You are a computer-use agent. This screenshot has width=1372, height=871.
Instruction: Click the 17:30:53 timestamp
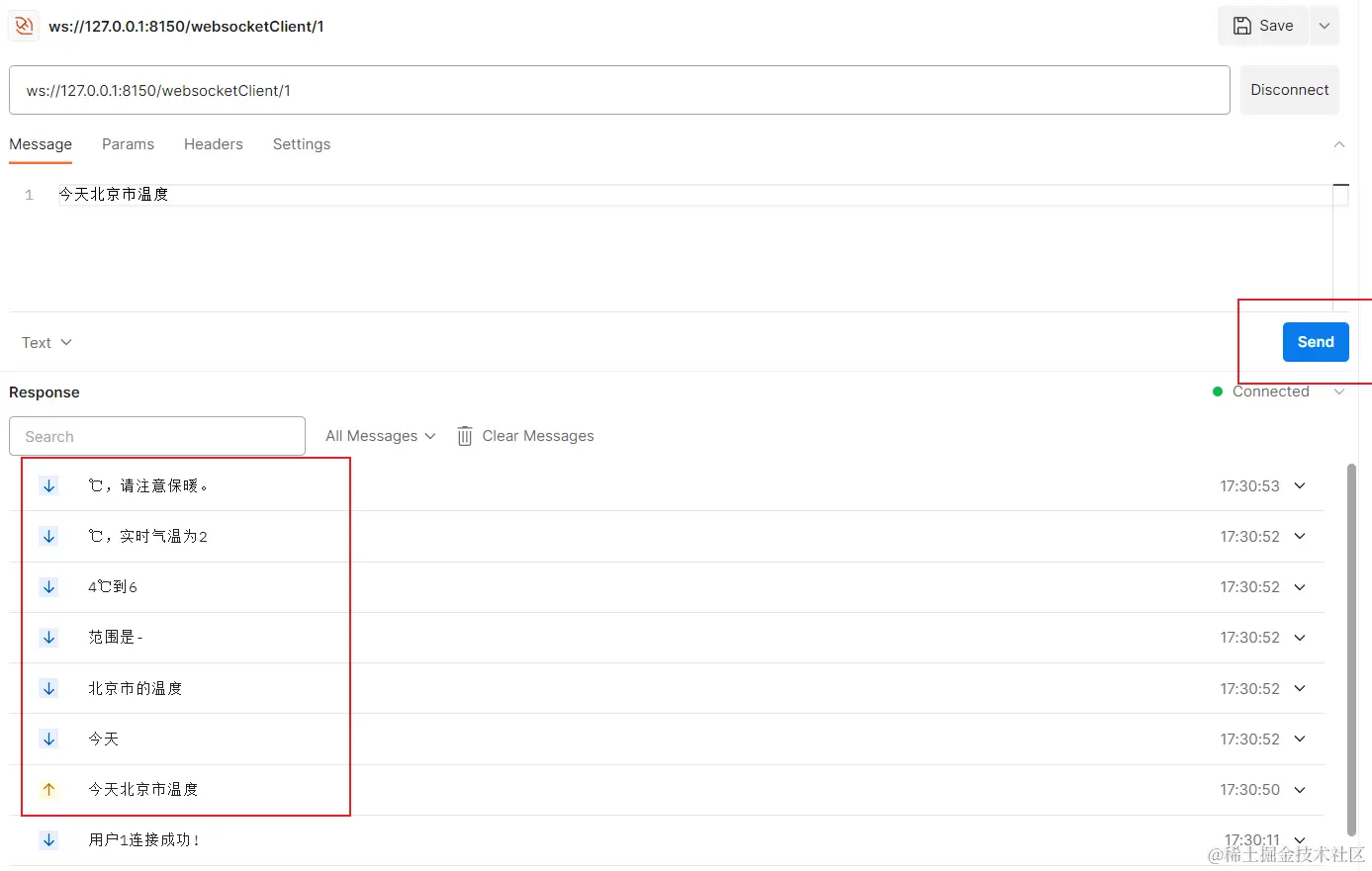1249,485
